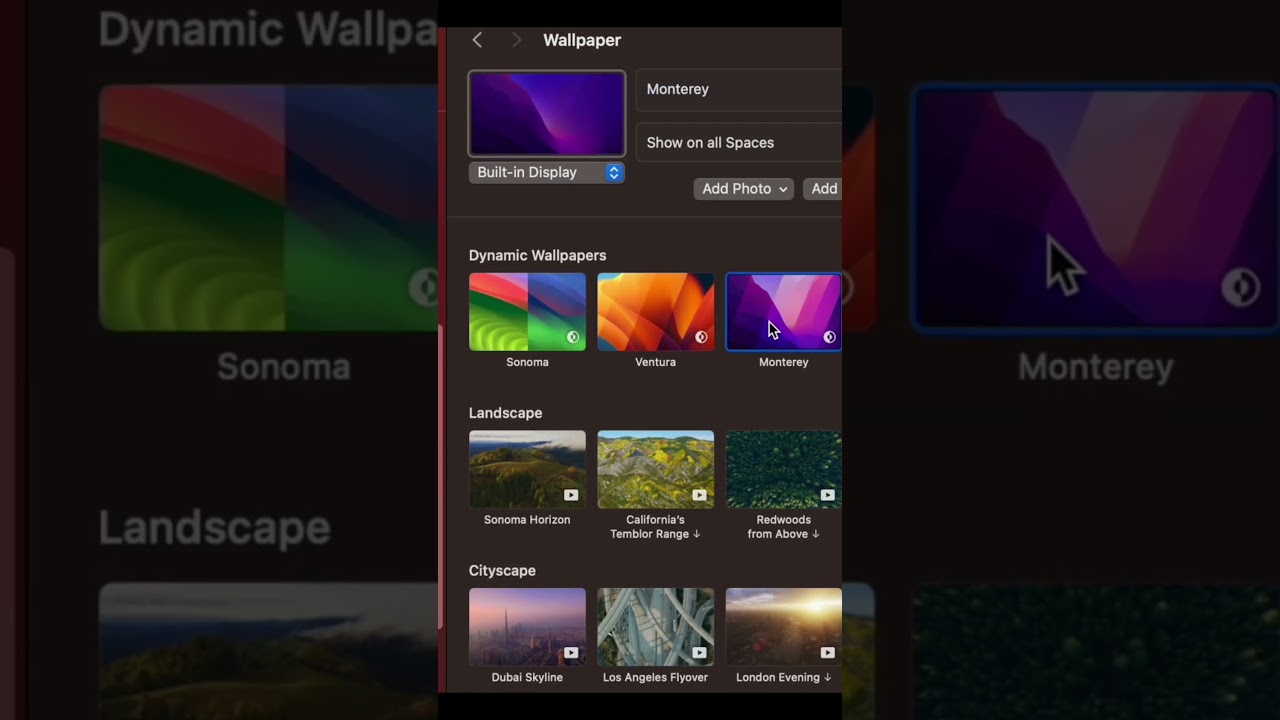Click the Landscape section heading
This screenshot has height=720, width=1280.
tap(505, 413)
